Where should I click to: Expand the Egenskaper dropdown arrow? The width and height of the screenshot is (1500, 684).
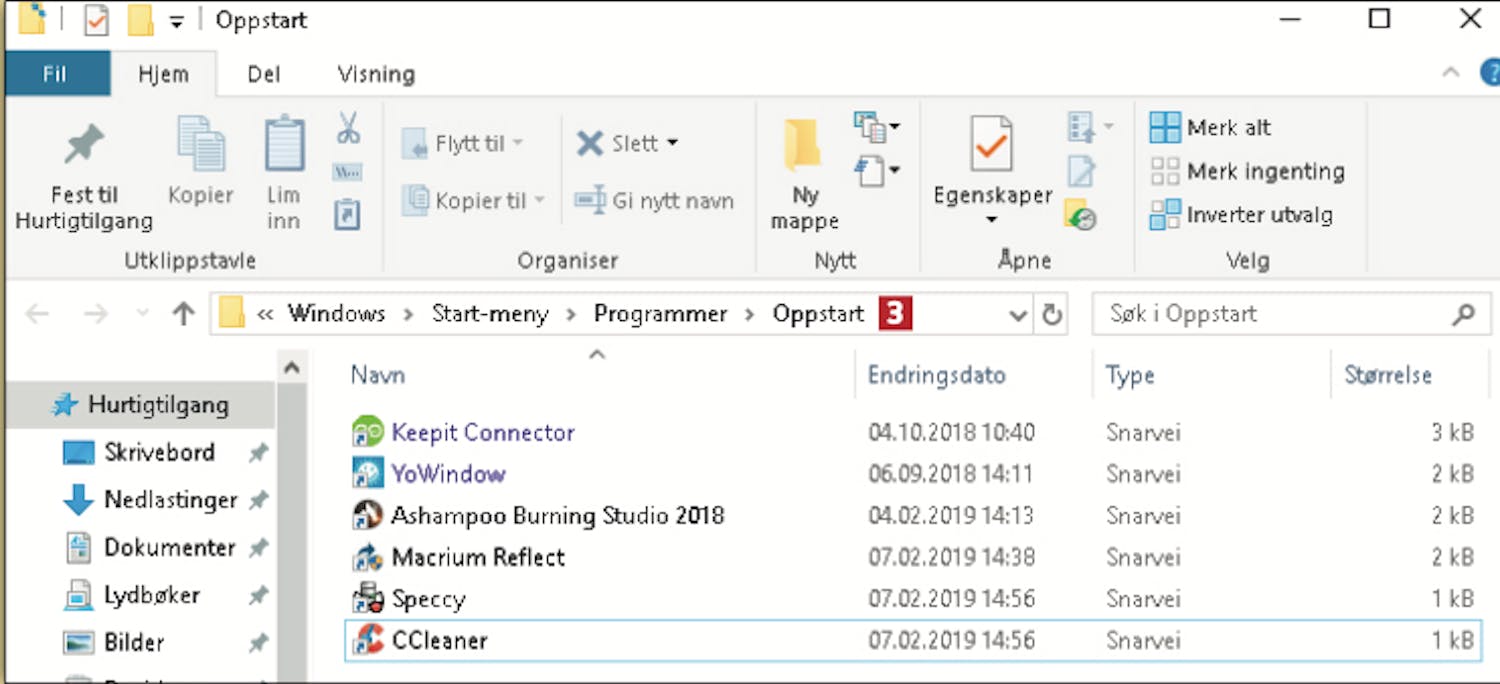[x=992, y=220]
